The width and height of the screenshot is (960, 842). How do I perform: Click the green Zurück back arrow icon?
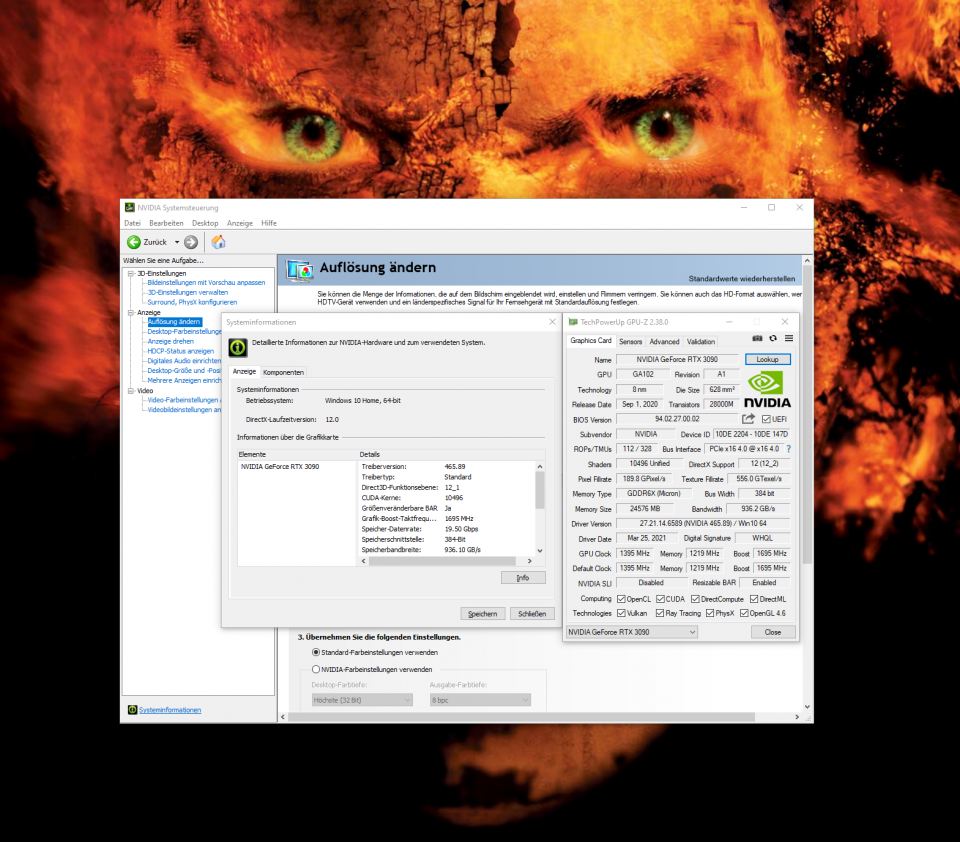coord(133,242)
